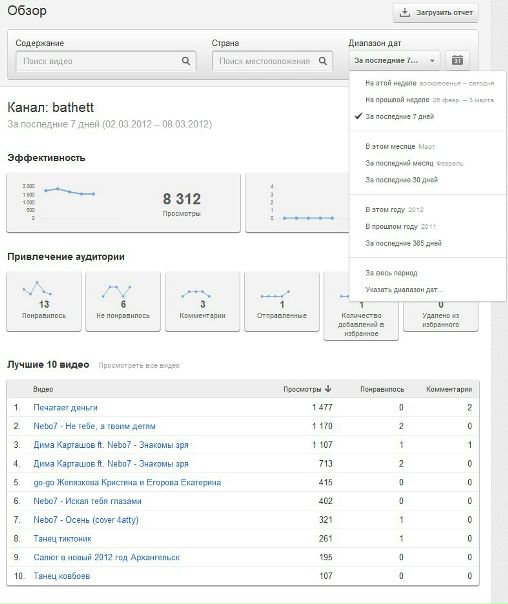508x604 pixels.
Task: Open the views card showing 8 312
Action: 123,203
